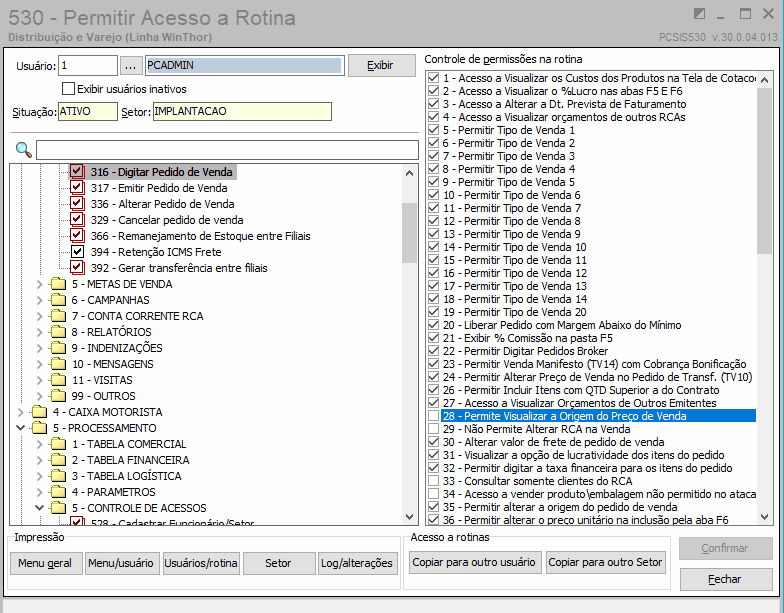Click Copiar para outro usuário
Viewport: 784px width, 613px height.
click(x=474, y=562)
